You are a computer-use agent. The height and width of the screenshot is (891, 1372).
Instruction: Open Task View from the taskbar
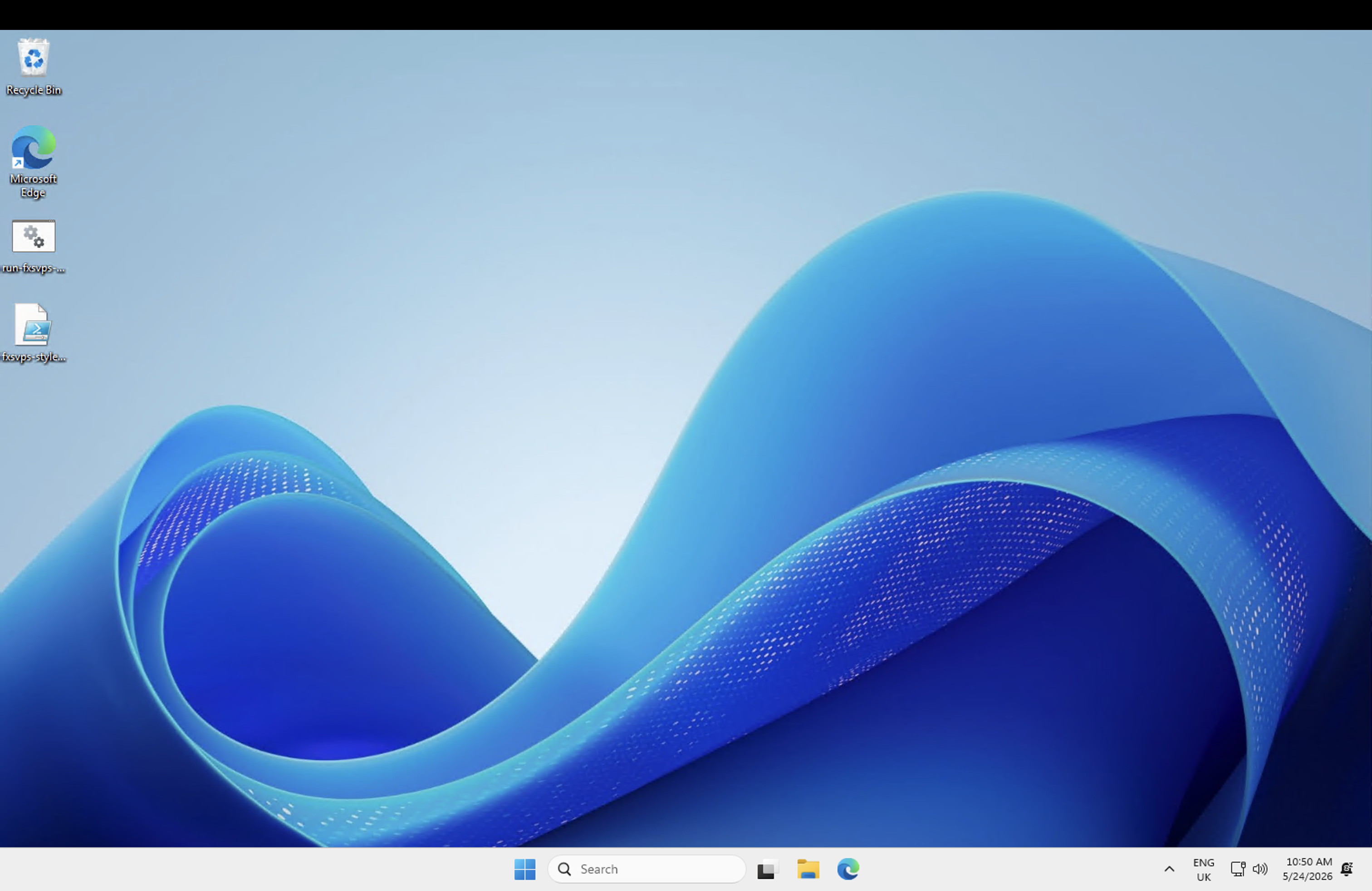(767, 869)
